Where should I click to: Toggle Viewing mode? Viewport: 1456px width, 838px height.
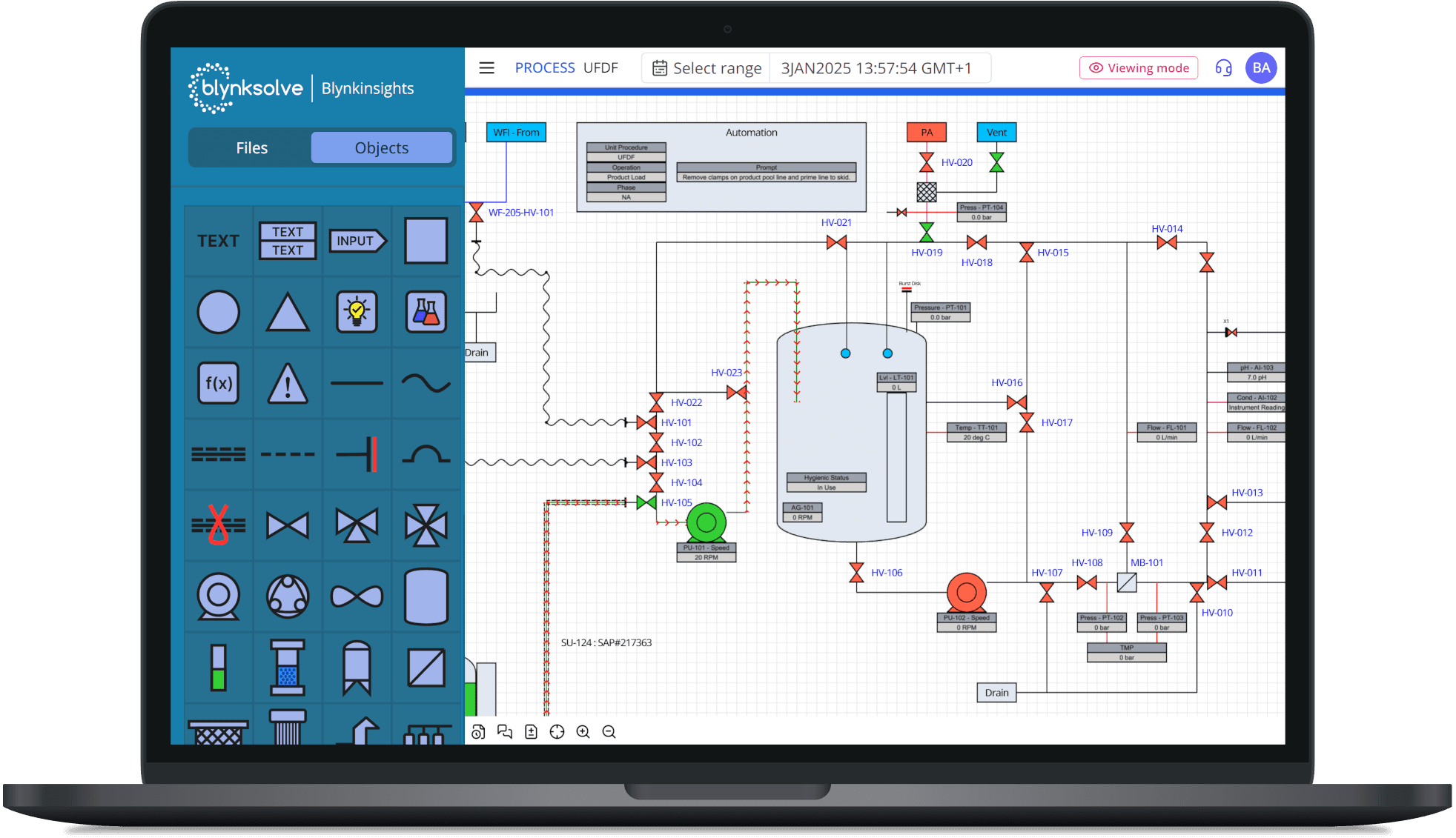tap(1138, 68)
